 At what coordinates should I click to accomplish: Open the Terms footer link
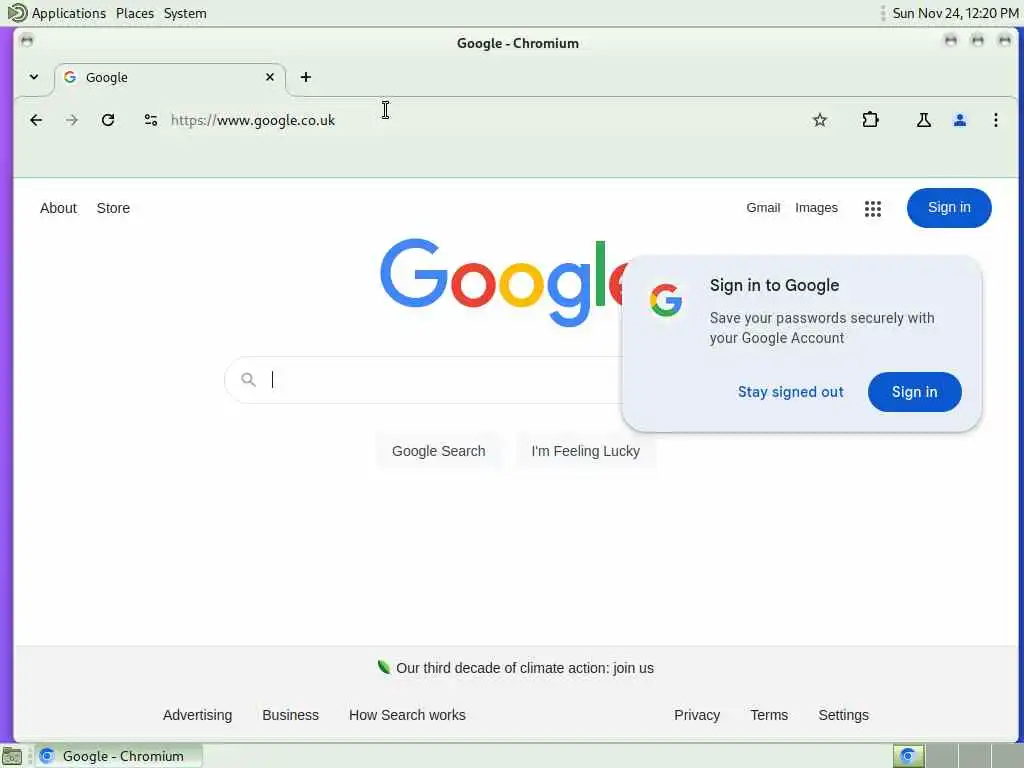click(769, 715)
